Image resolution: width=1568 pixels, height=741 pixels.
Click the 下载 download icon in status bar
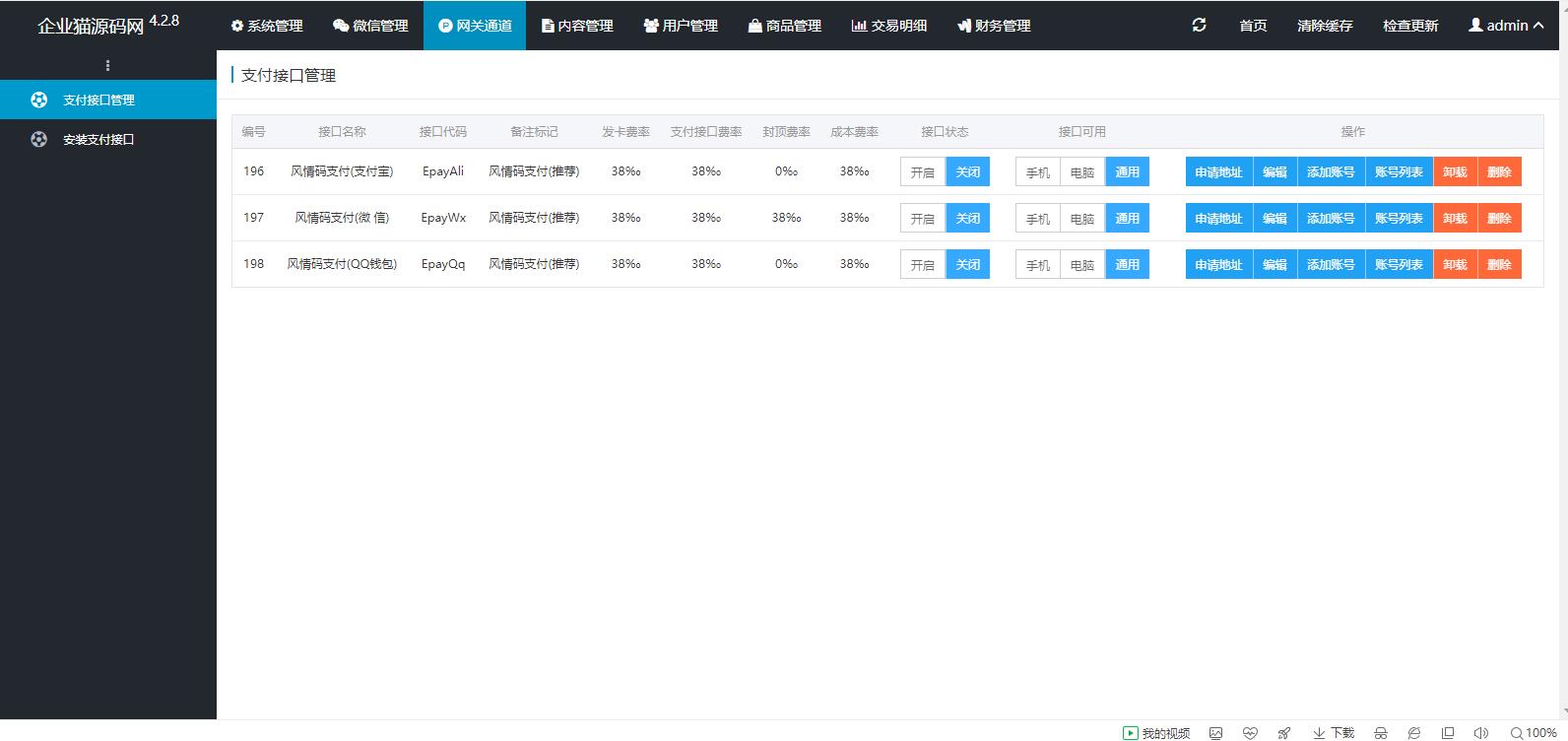point(1334,733)
